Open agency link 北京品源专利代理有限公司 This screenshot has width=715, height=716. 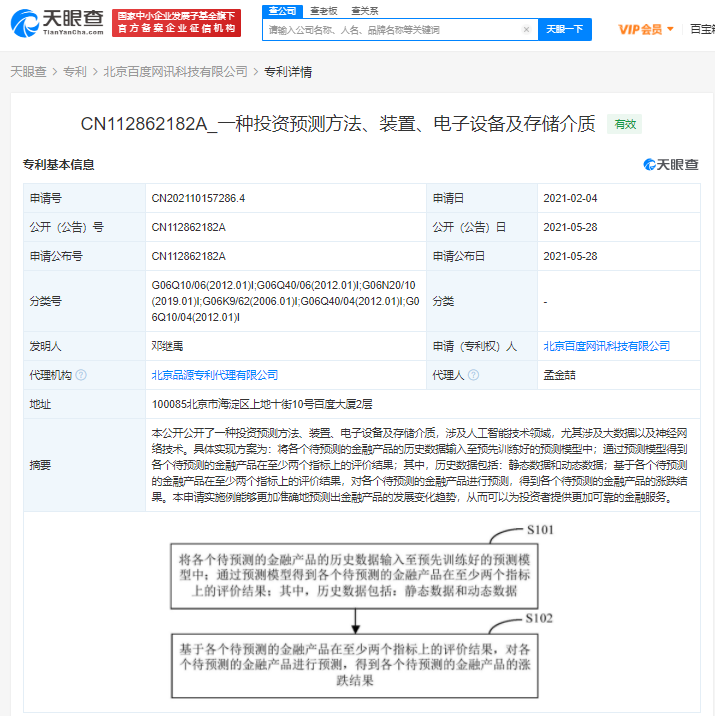[x=214, y=375]
